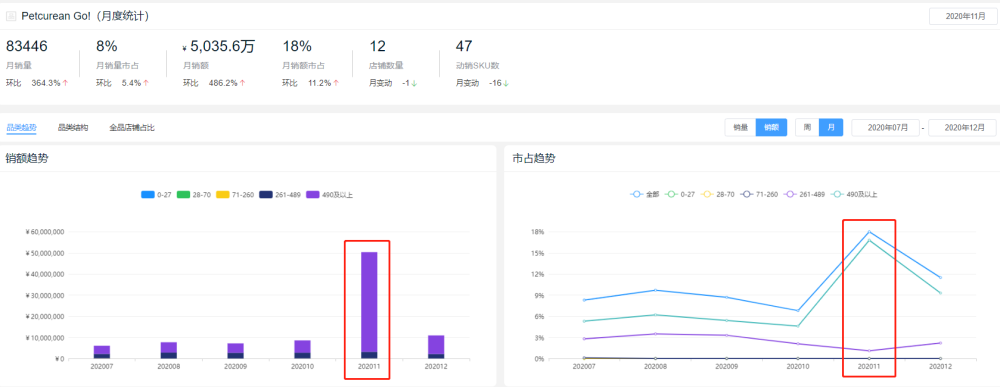
Task: Click the 47 动销SKU数 value
Action: tap(464, 46)
